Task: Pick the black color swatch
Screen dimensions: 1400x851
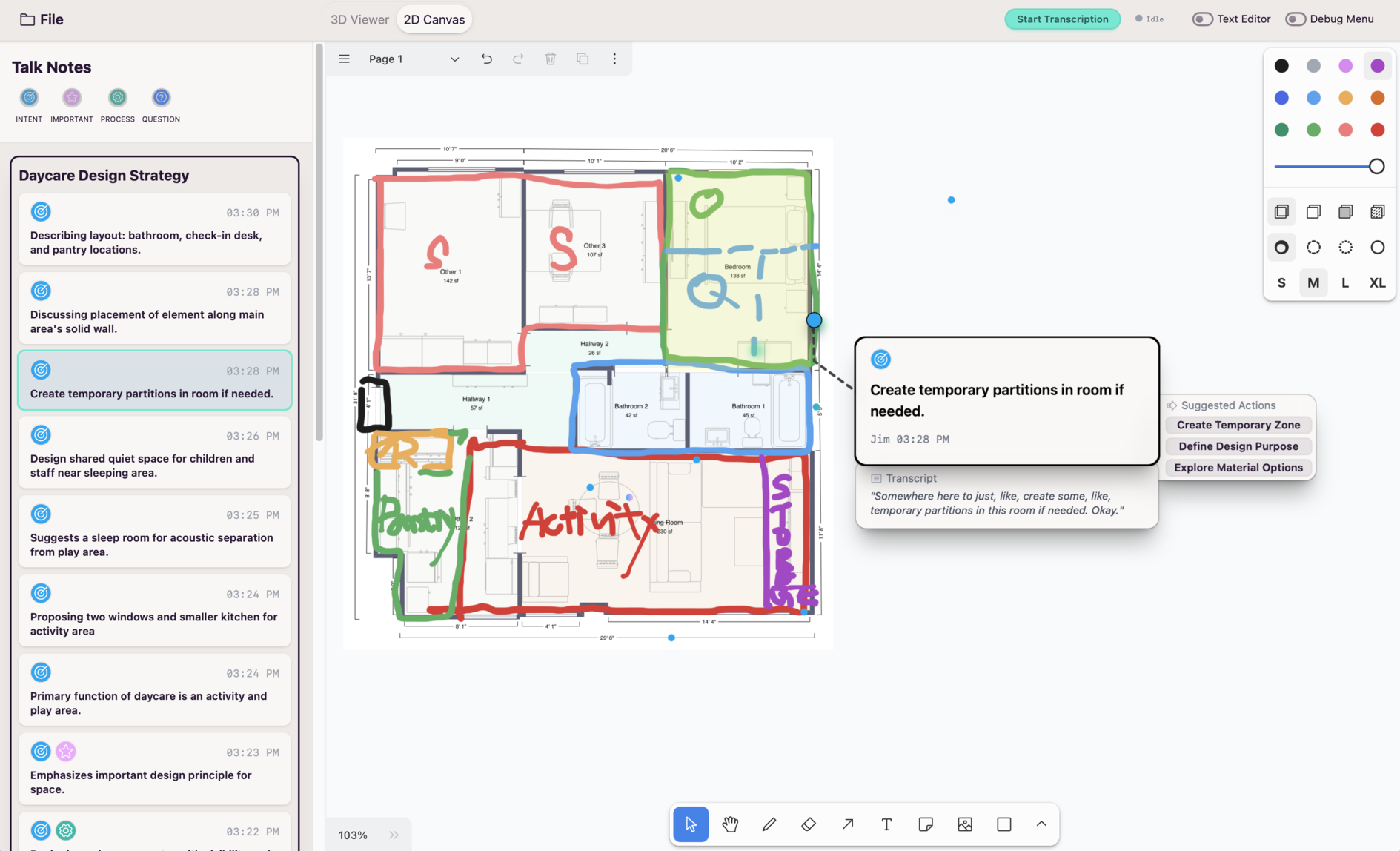Action: point(1281,66)
